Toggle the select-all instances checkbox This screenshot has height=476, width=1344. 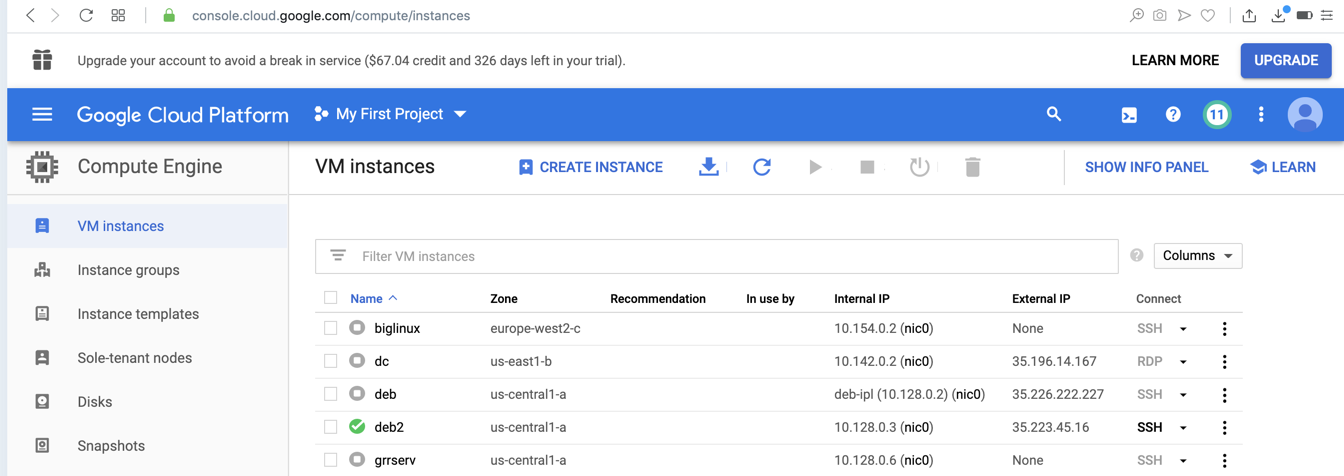331,298
